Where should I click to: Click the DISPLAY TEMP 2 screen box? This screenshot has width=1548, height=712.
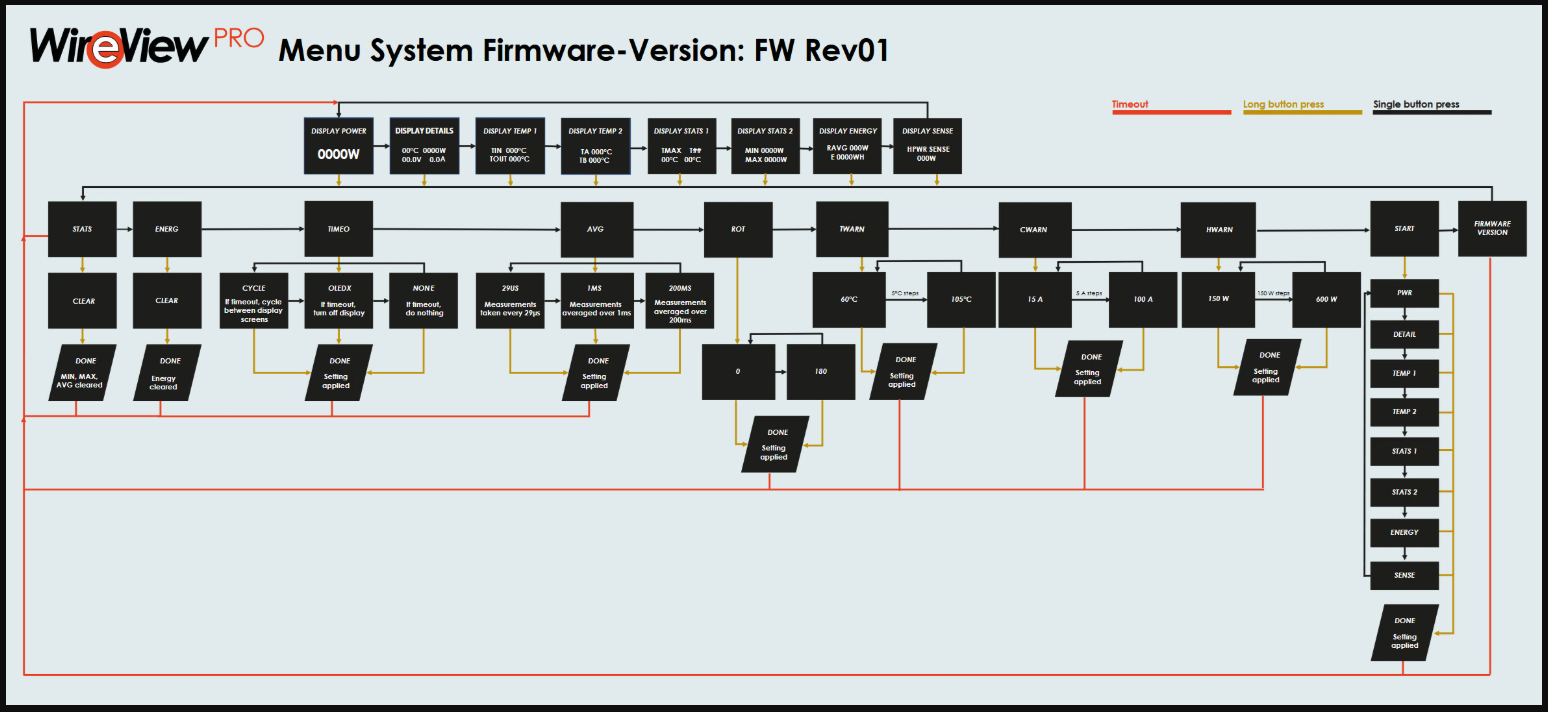click(x=596, y=146)
